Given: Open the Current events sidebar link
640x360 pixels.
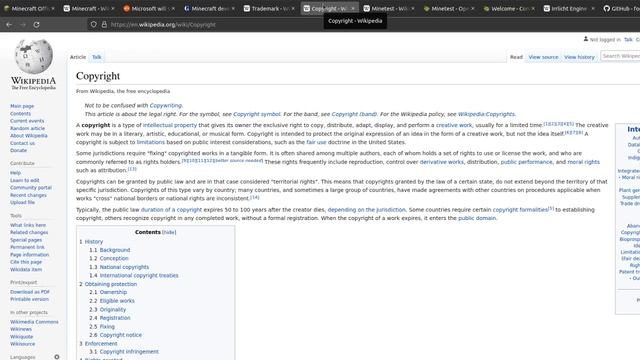Looking at the screenshot, I should click(27, 121).
